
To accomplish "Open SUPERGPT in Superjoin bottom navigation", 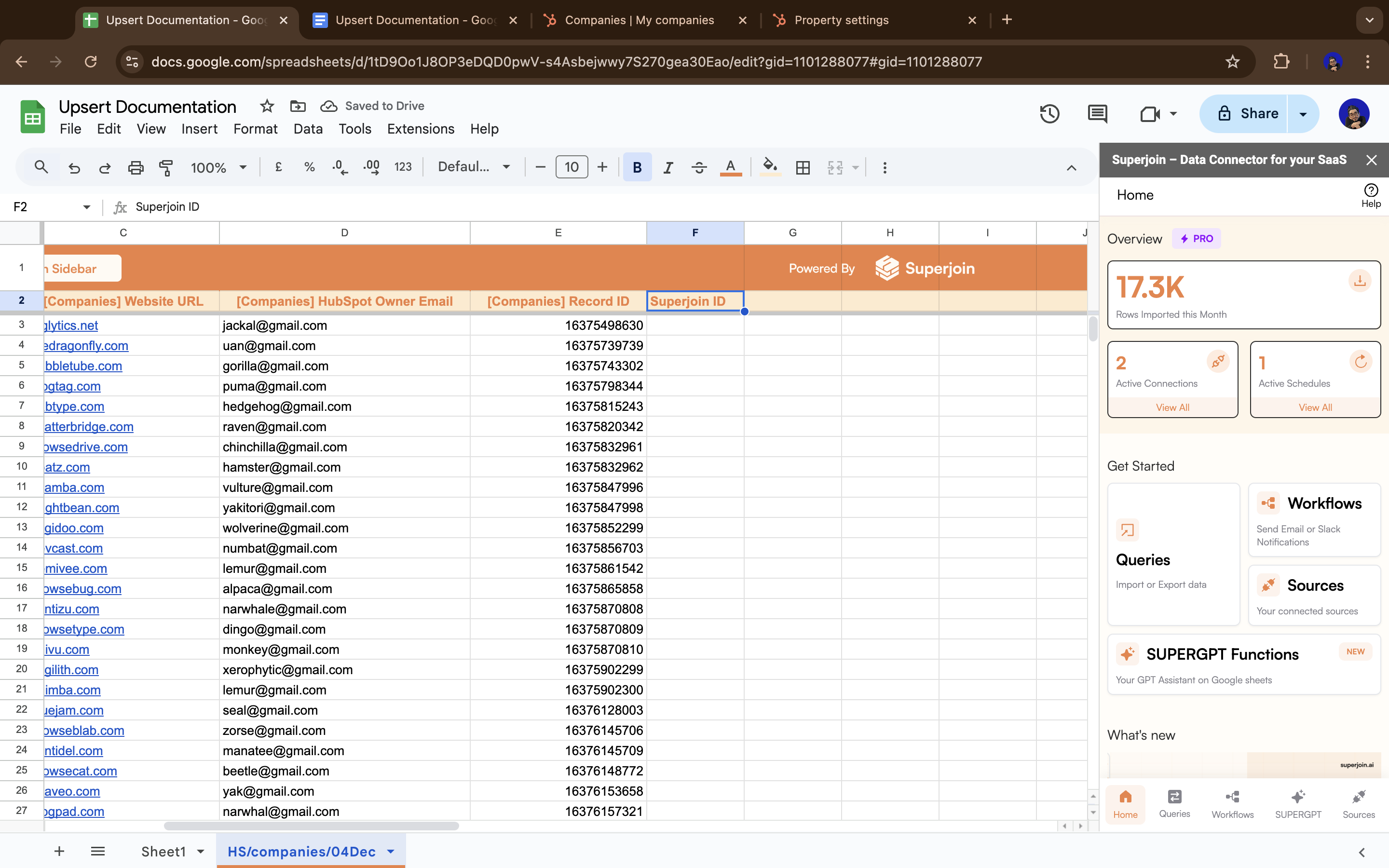I will pos(1298,803).
